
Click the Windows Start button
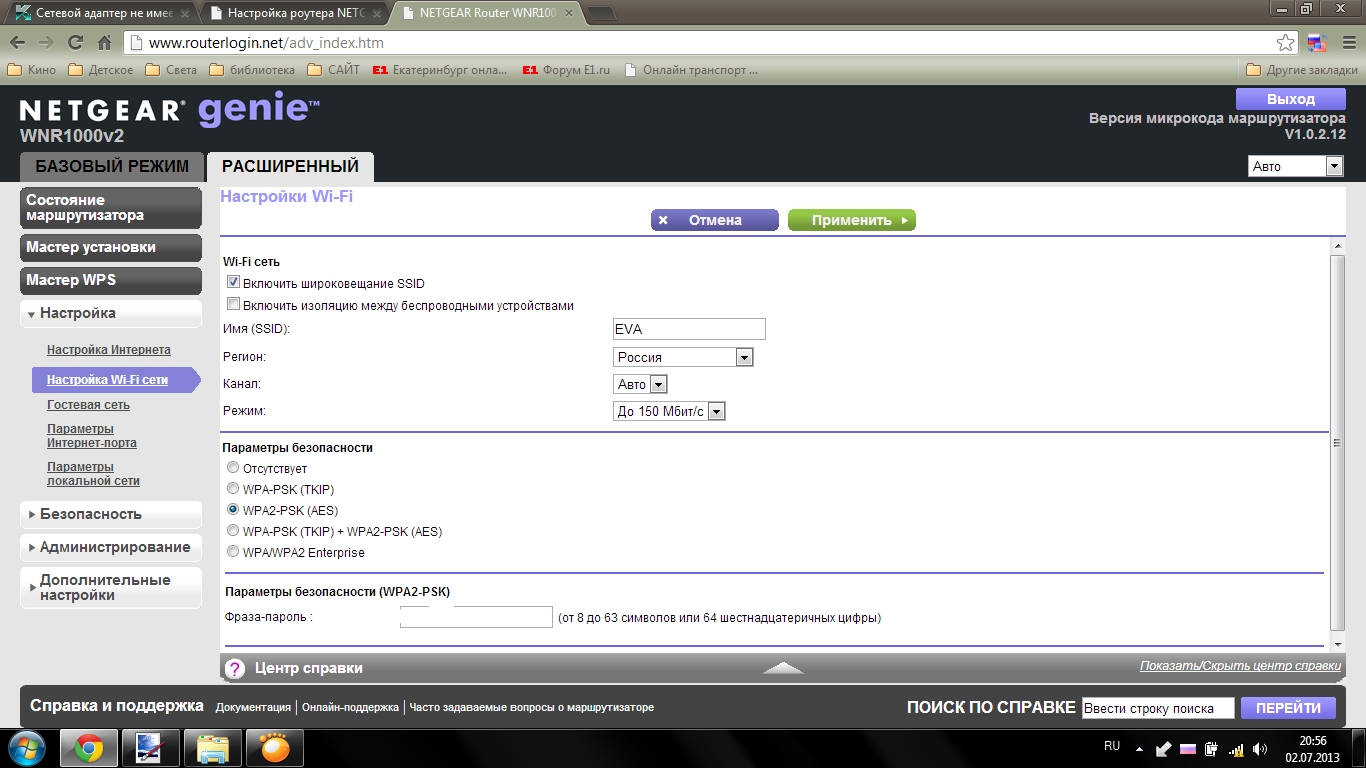[x=25, y=748]
